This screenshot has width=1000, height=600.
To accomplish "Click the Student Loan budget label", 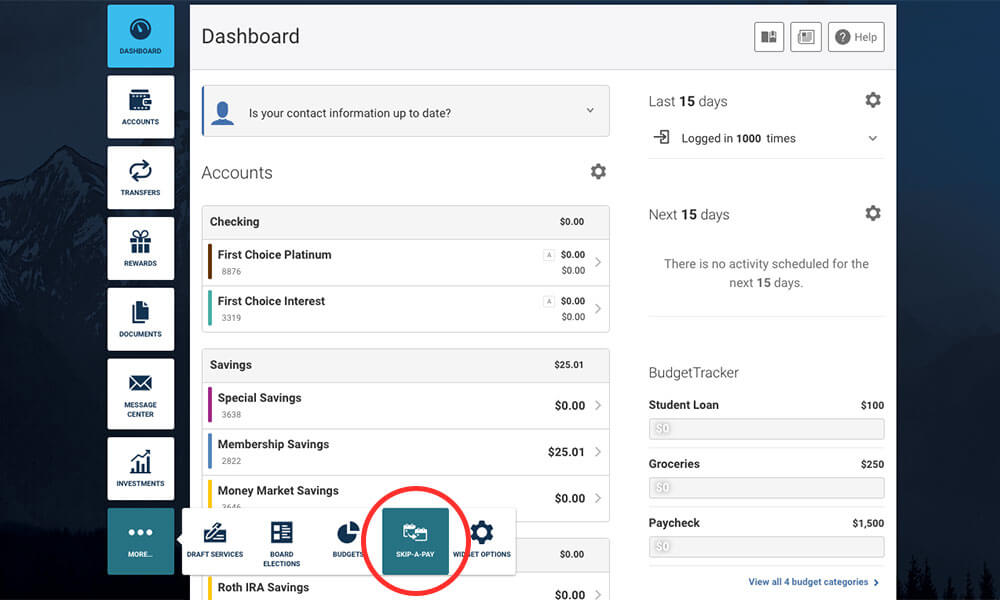I will pyautogui.click(x=684, y=405).
